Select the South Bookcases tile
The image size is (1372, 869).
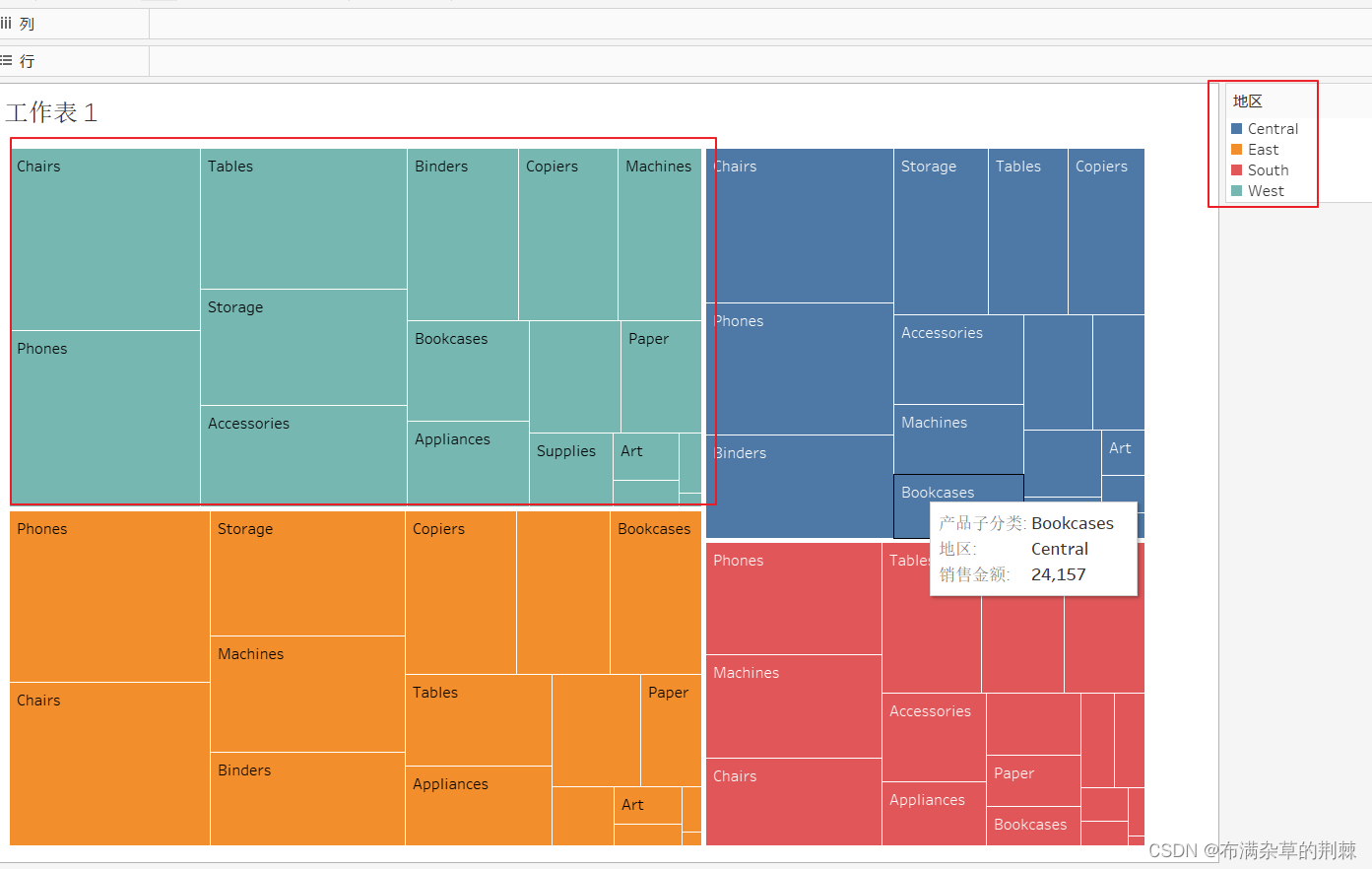[x=1033, y=827]
